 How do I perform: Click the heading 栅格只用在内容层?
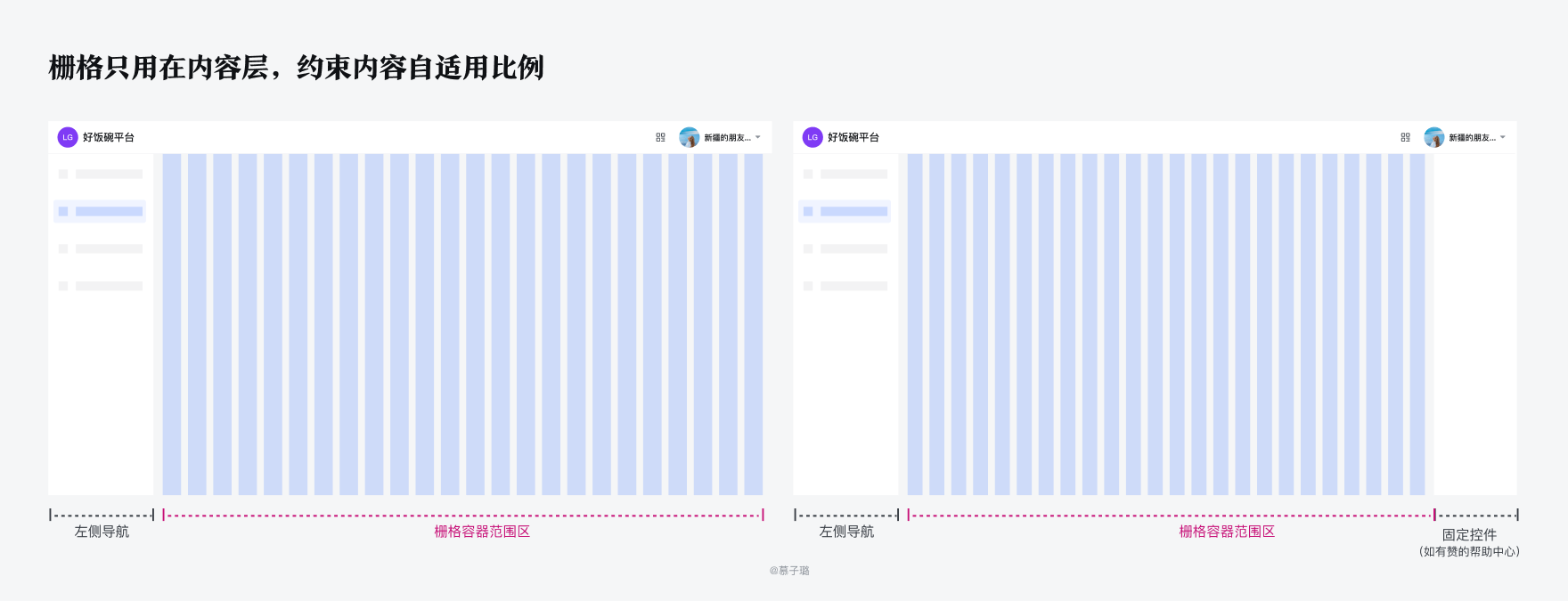(x=158, y=68)
